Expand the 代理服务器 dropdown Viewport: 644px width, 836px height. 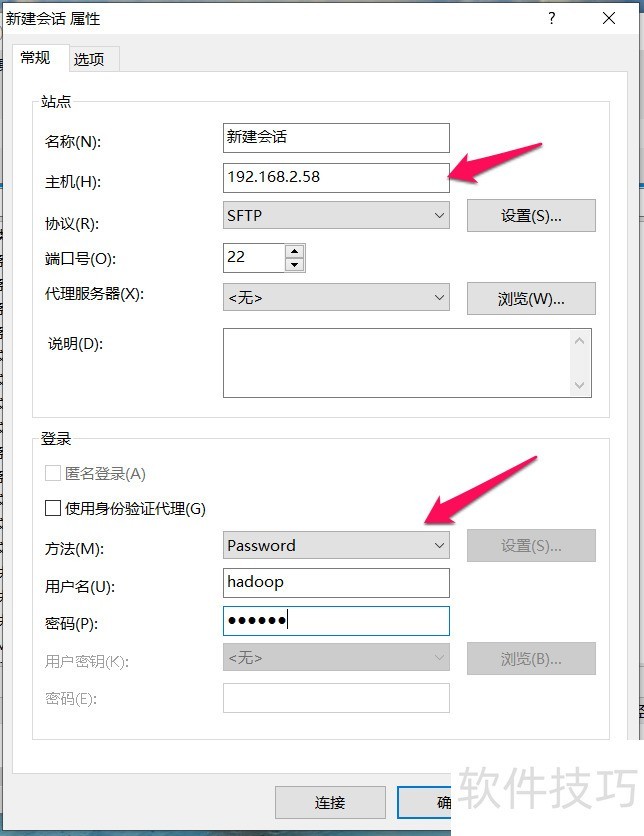(336, 297)
